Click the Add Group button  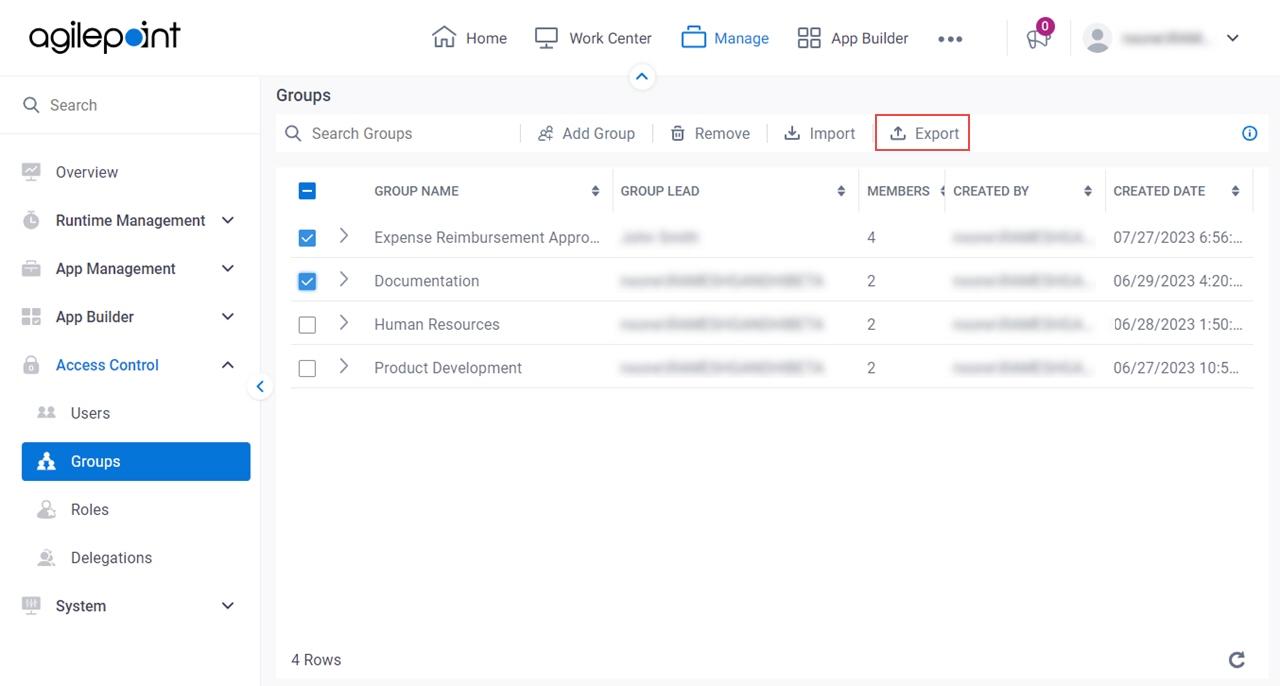pyautogui.click(x=586, y=133)
